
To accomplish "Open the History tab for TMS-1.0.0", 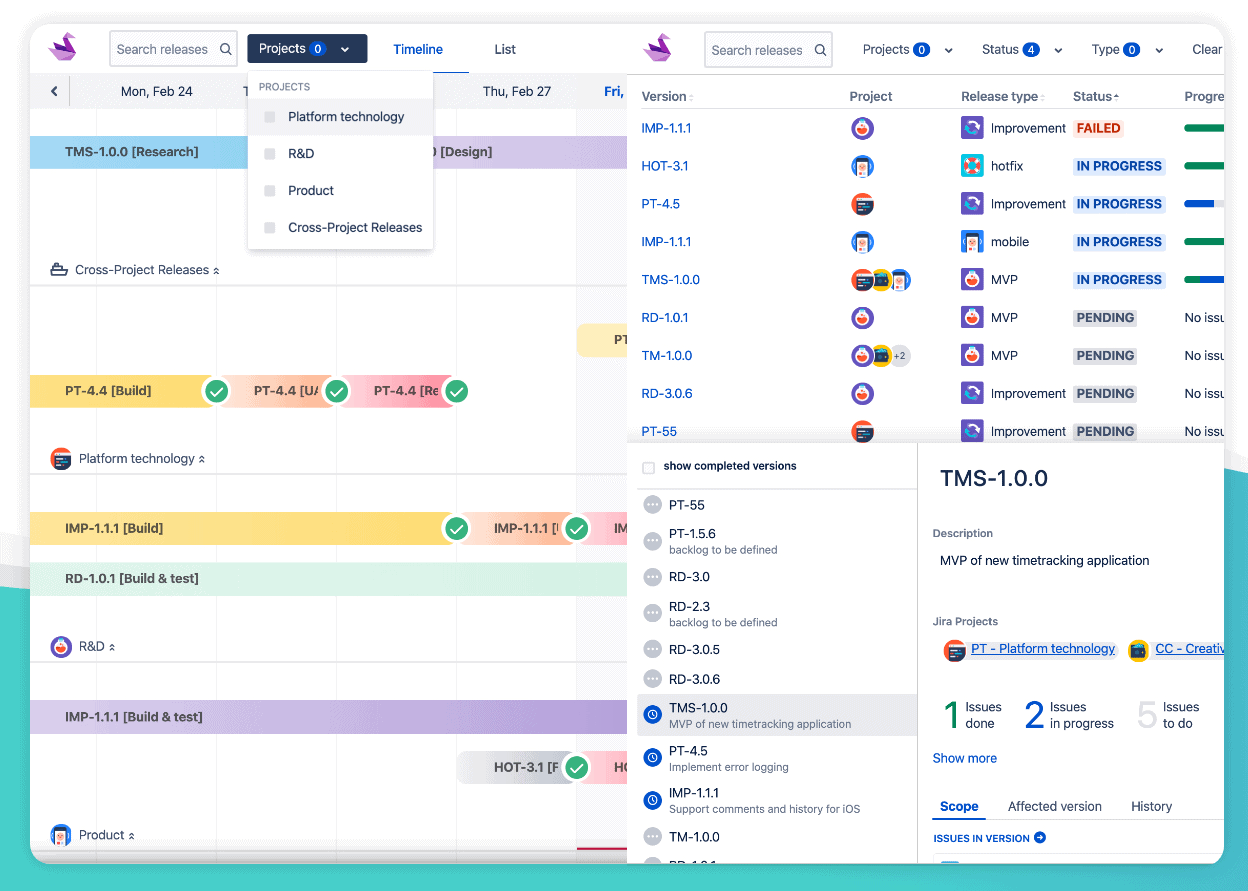I will [1151, 806].
